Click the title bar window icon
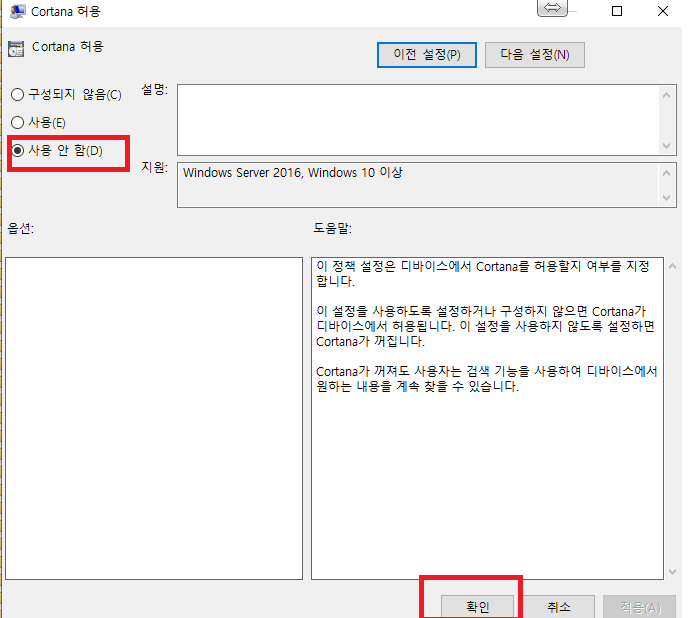The height and width of the screenshot is (618, 695). coord(17,11)
